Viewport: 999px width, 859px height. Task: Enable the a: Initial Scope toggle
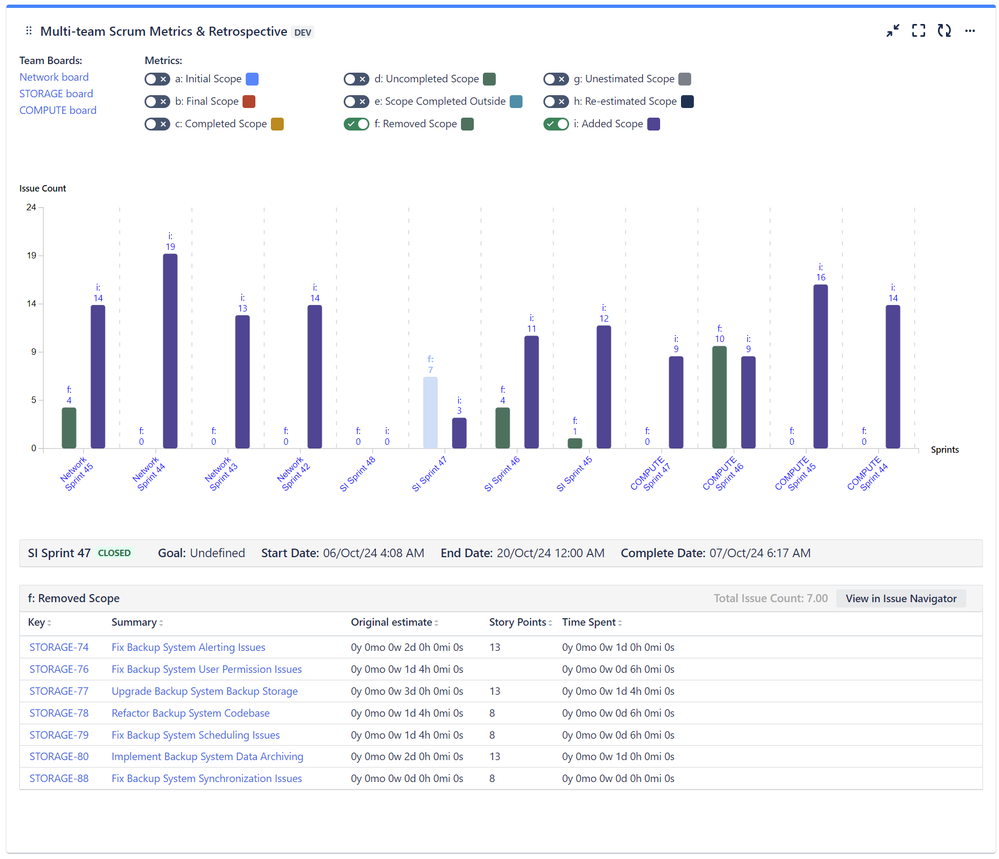(157, 79)
